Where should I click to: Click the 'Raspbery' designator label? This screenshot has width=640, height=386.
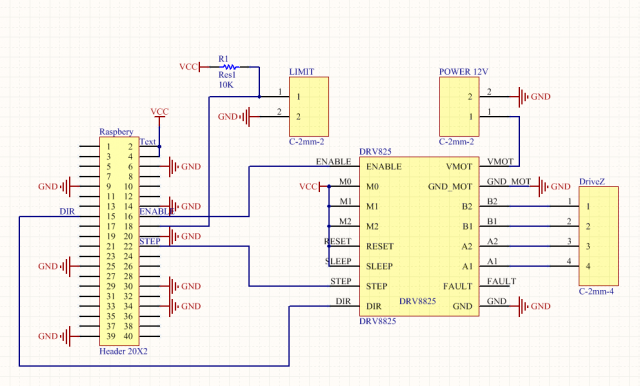tap(116, 132)
